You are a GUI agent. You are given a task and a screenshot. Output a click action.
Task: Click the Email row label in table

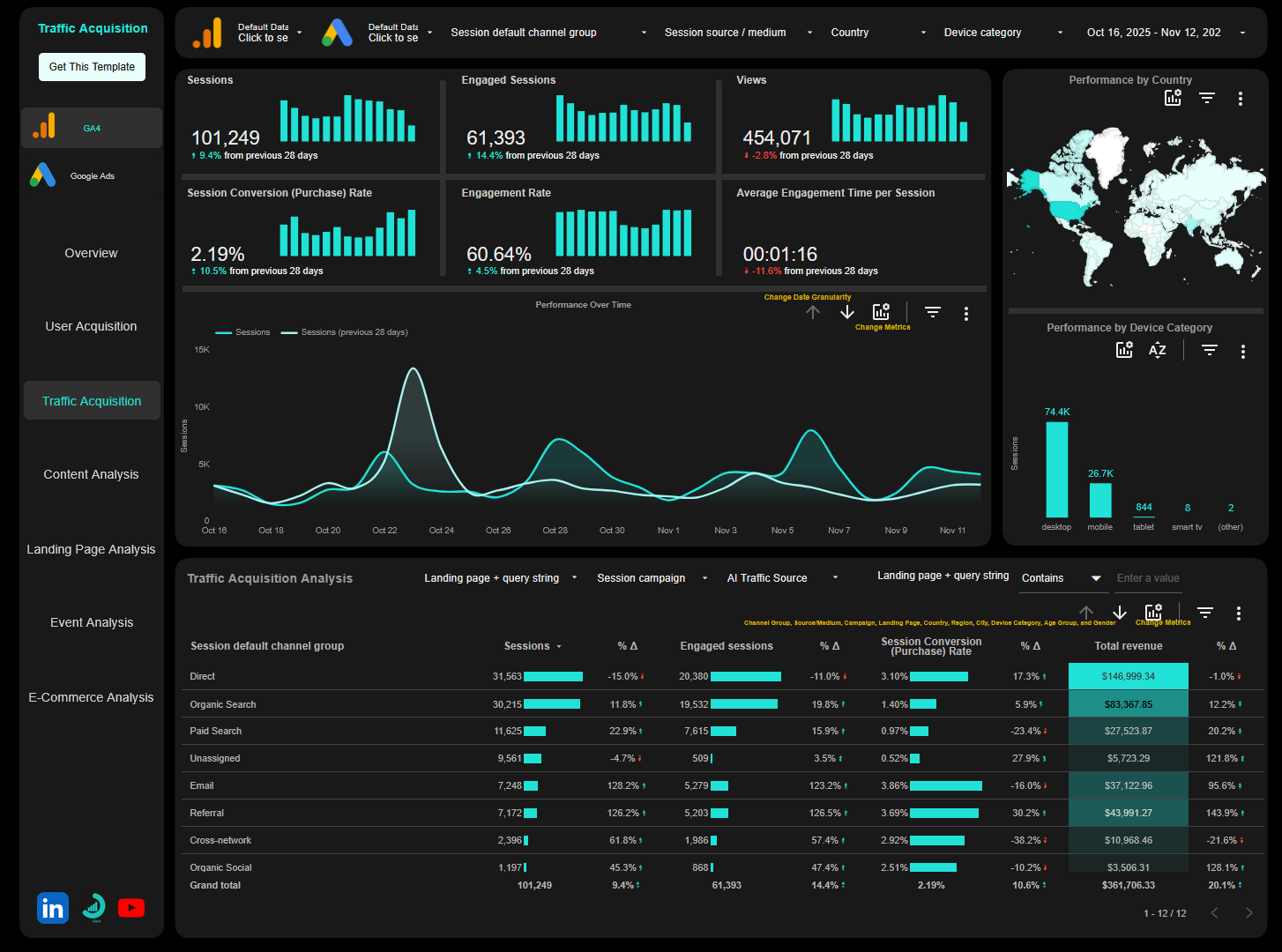click(202, 785)
